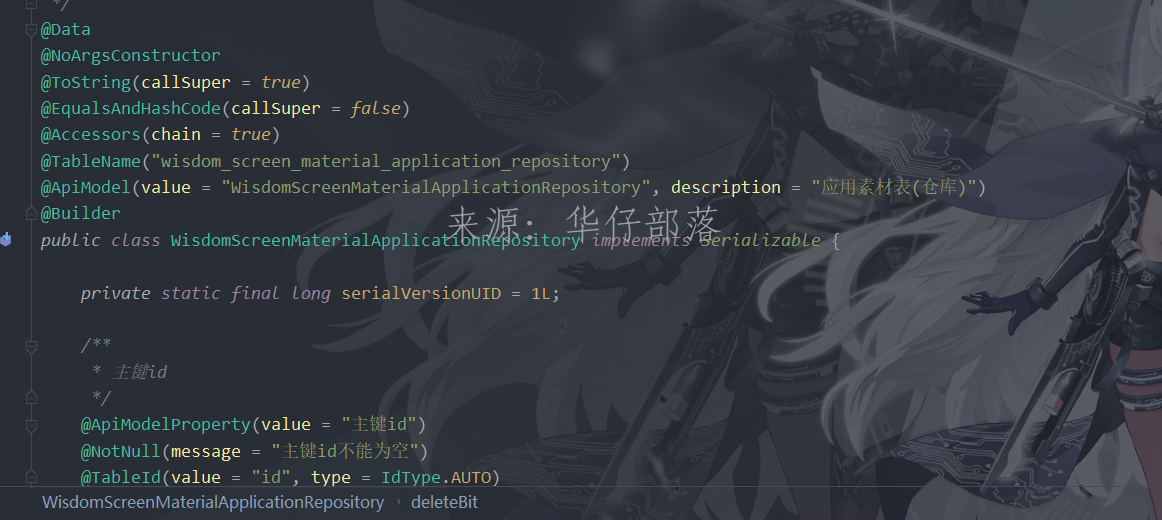Viewport: 1162px width, 520px height.
Task: Click the Serializable interface name
Action: [x=760, y=241]
